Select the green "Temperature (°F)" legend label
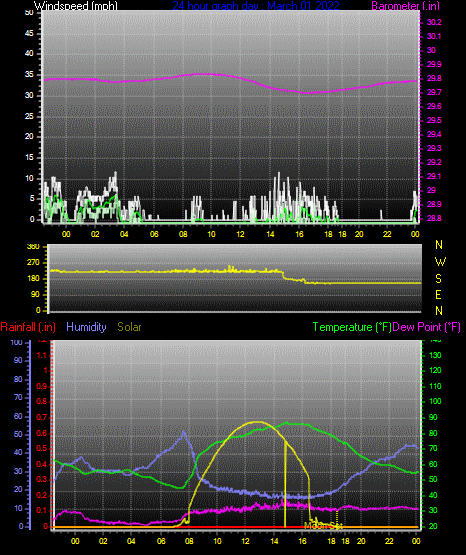Viewport: 466px width, 555px height. (352, 327)
